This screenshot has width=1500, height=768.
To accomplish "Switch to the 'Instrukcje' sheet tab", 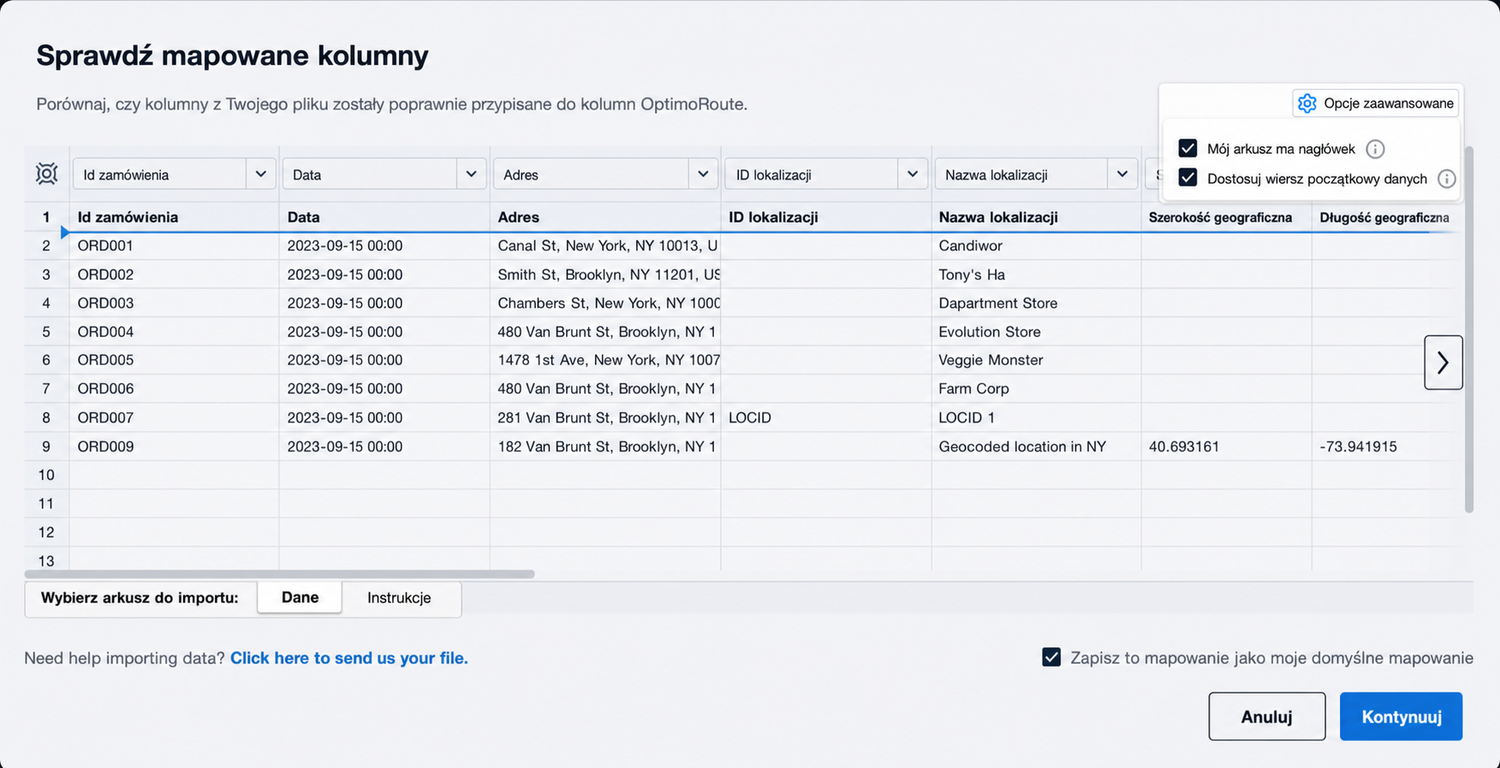I will (399, 598).
